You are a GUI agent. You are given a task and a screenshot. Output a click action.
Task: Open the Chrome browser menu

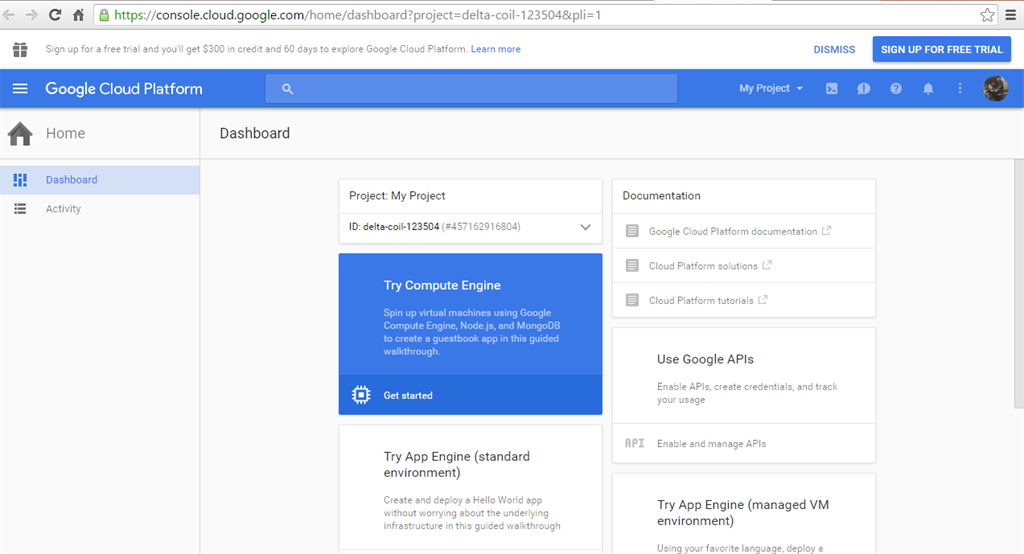coord(1010,15)
